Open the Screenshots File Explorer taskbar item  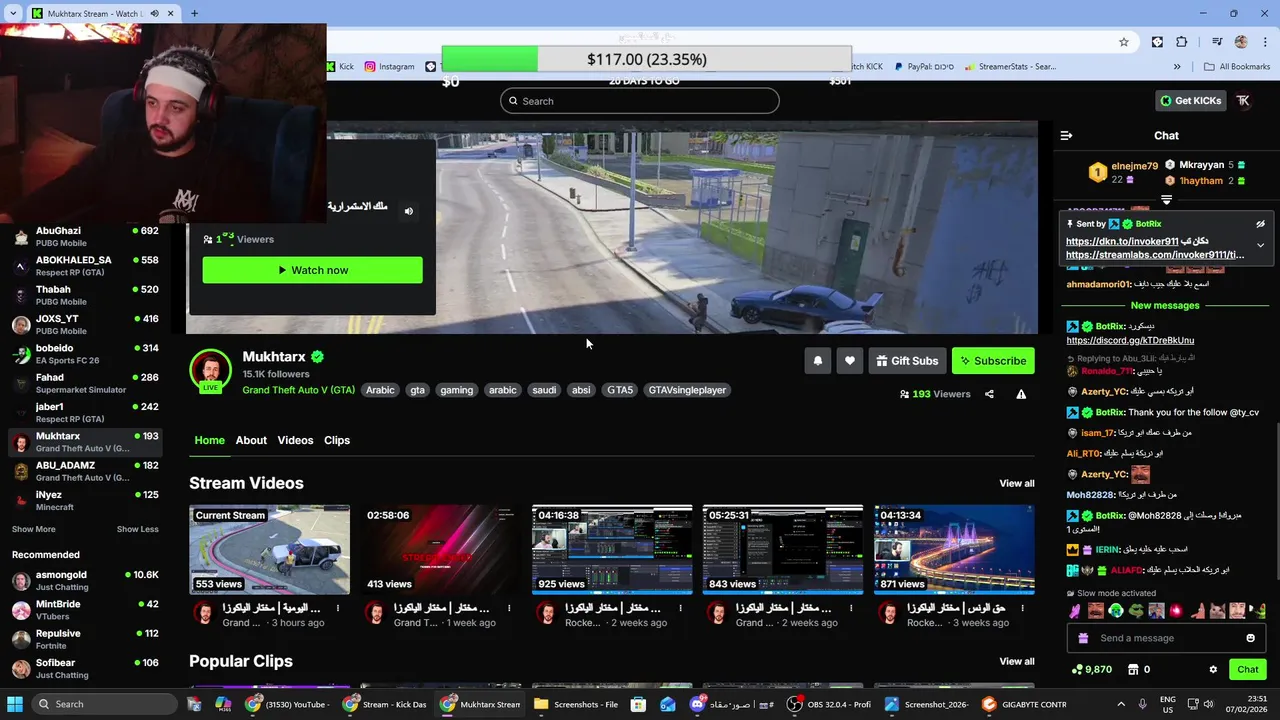pos(576,704)
